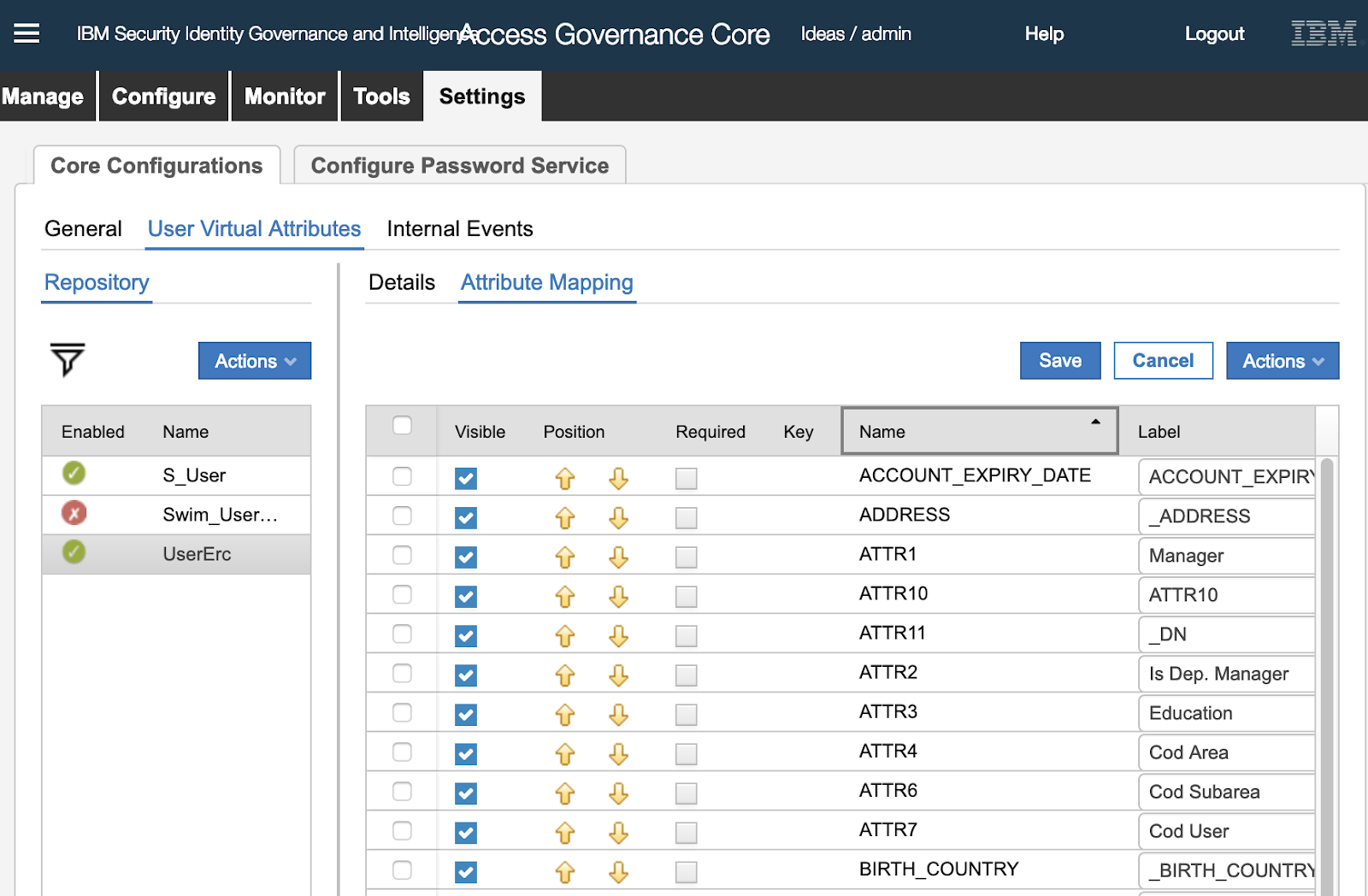The image size is (1368, 896).
Task: Open the Help link
Action: point(1044,33)
